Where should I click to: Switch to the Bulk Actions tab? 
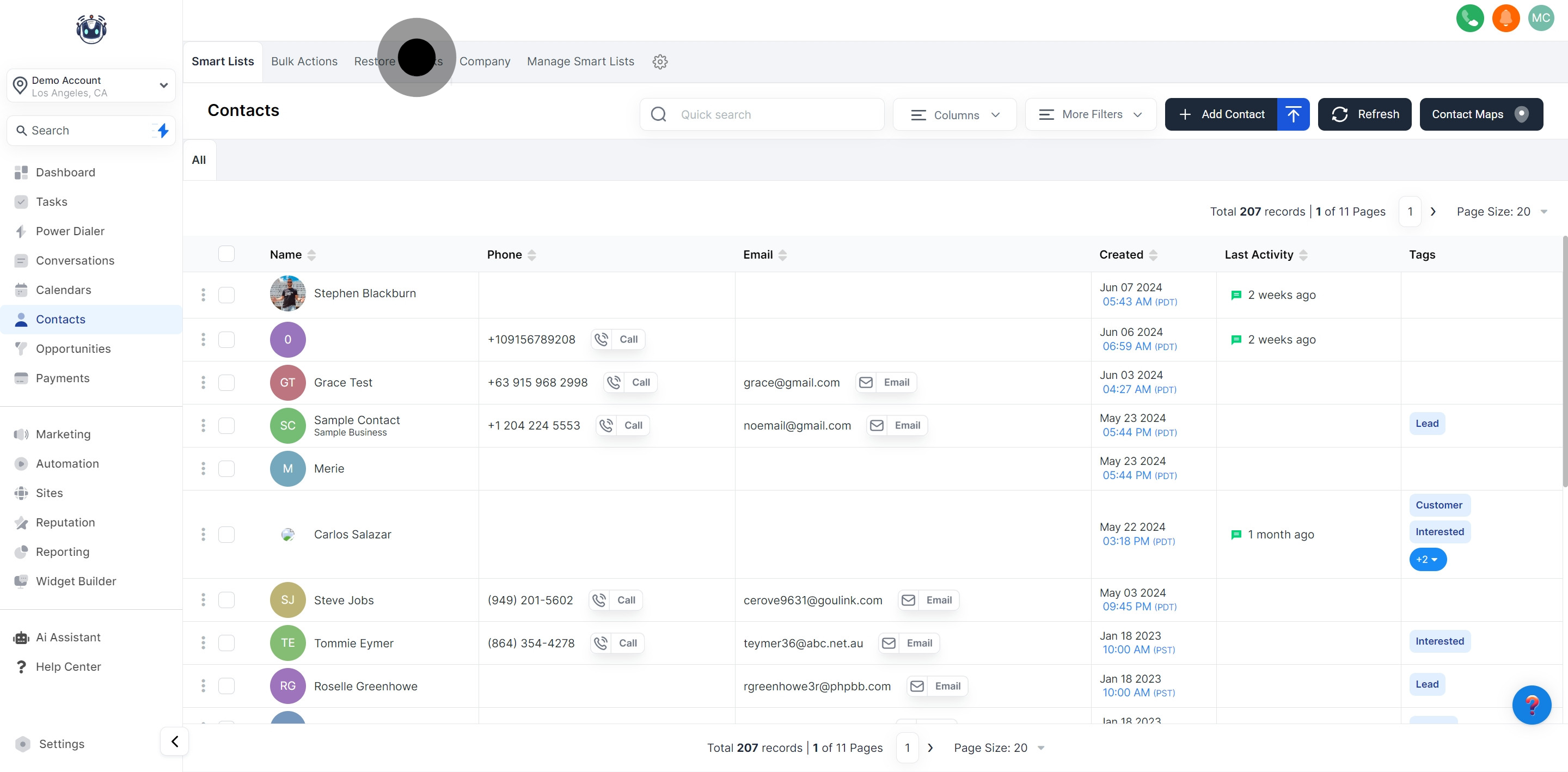[x=304, y=62]
